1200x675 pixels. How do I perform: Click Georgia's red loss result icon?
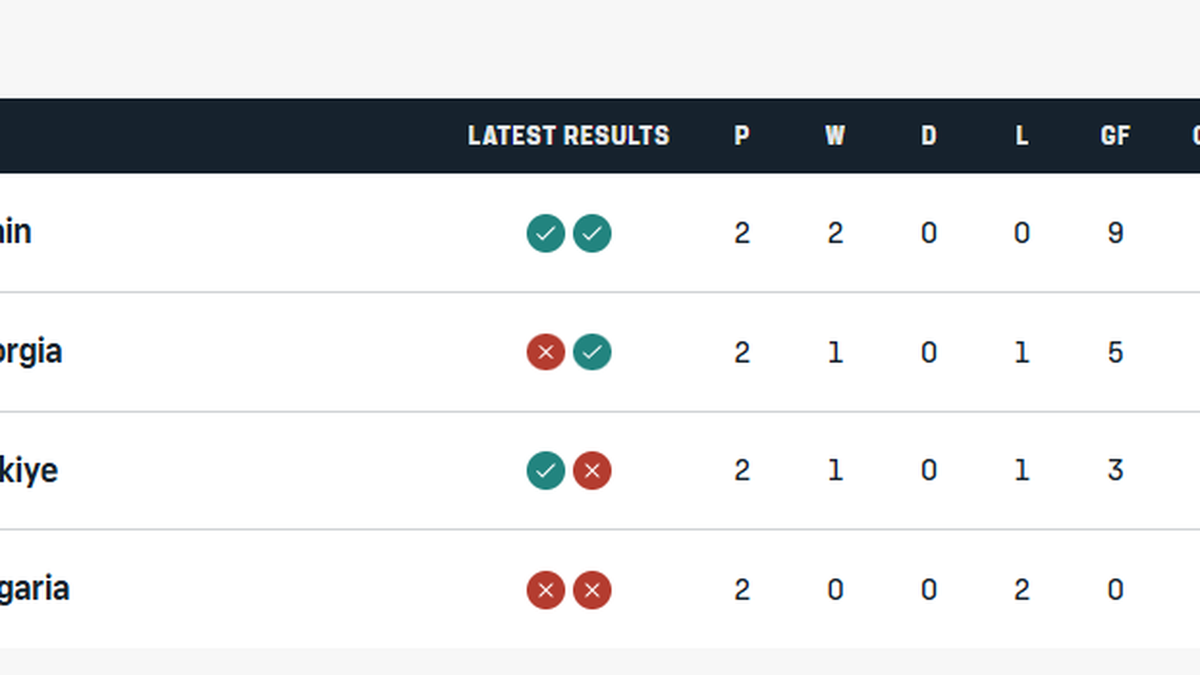coord(545,352)
